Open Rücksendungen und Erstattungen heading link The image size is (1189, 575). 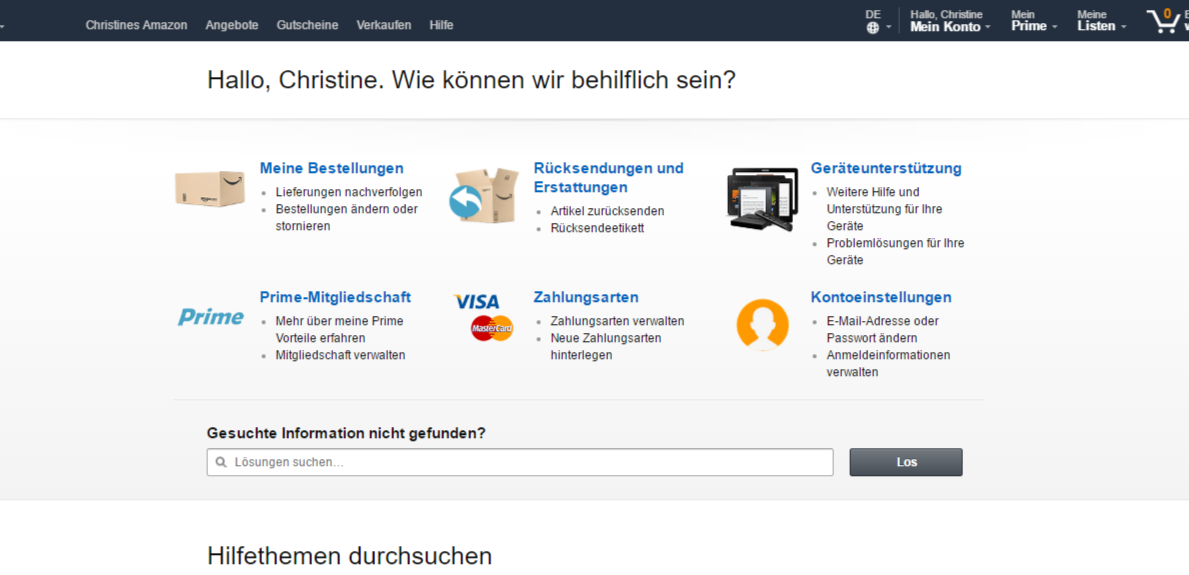pyautogui.click(x=608, y=177)
